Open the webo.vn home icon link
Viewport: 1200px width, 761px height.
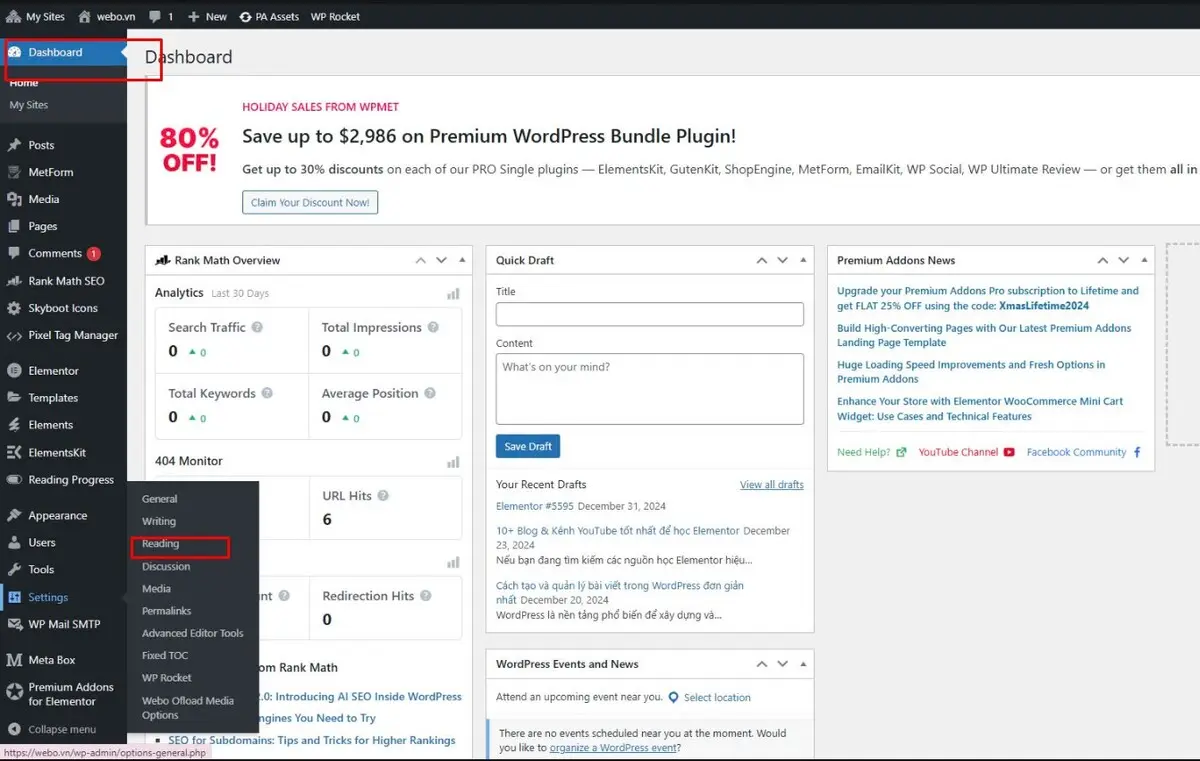85,16
